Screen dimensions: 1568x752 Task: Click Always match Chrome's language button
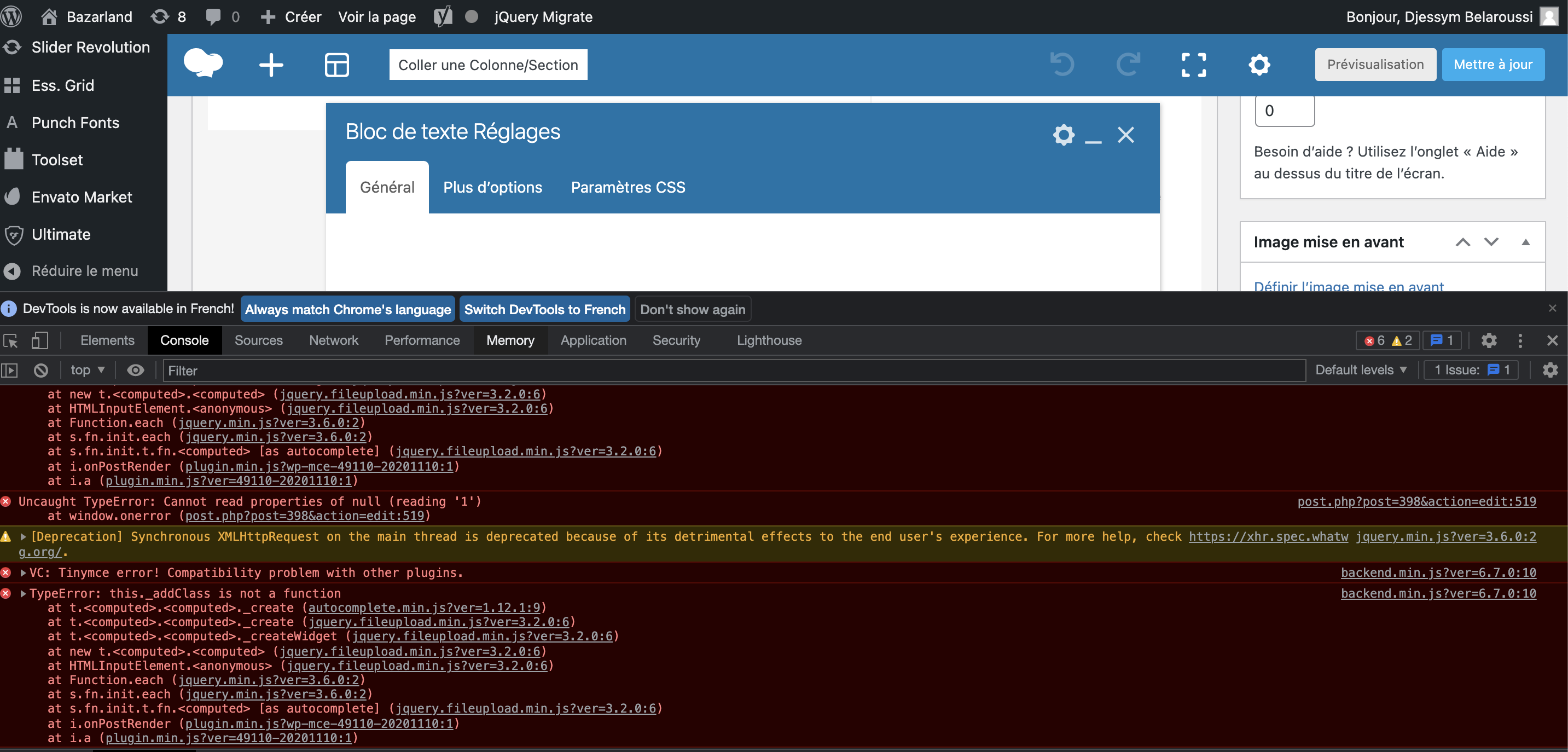click(x=347, y=309)
